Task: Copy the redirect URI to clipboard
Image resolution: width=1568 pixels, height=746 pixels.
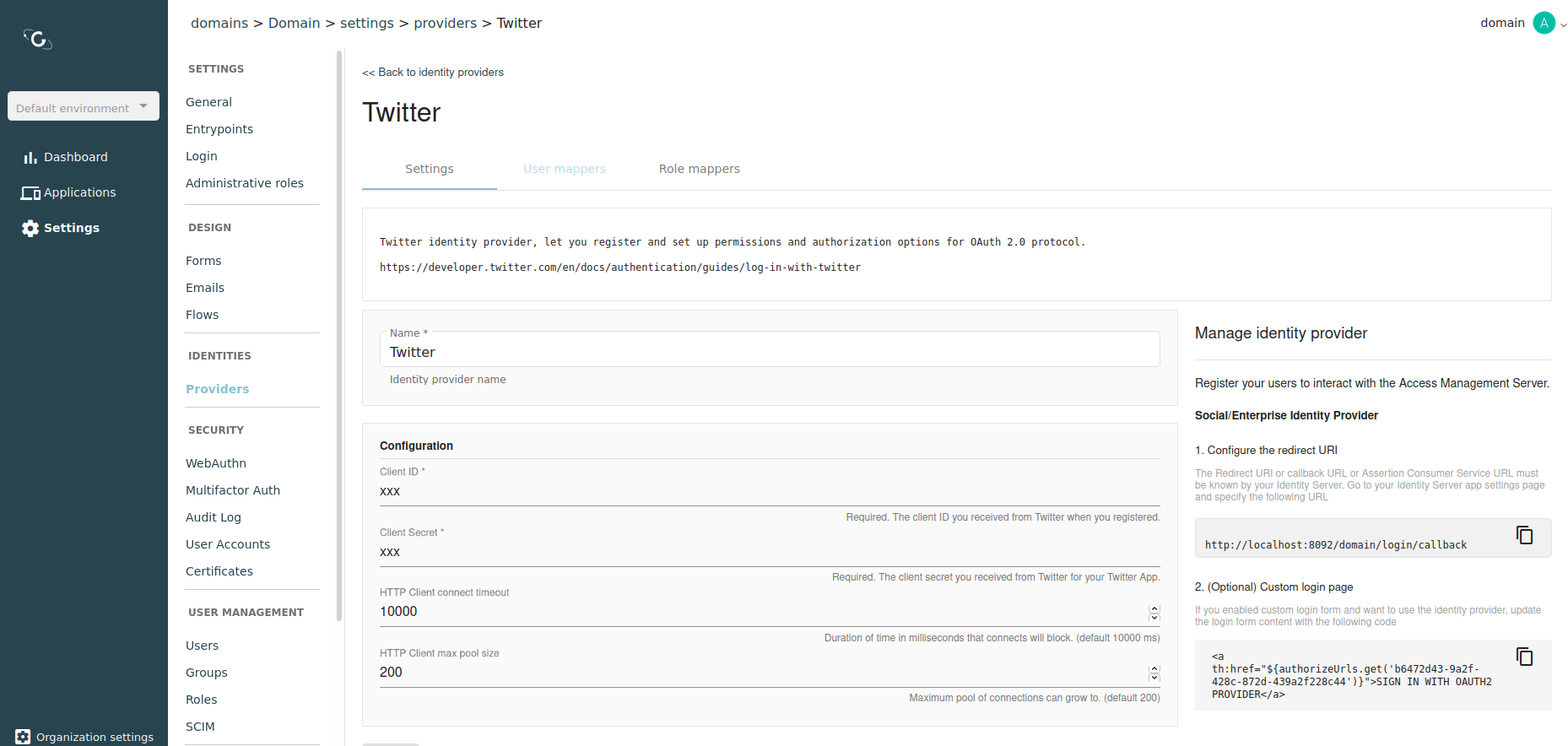Action: point(1524,535)
